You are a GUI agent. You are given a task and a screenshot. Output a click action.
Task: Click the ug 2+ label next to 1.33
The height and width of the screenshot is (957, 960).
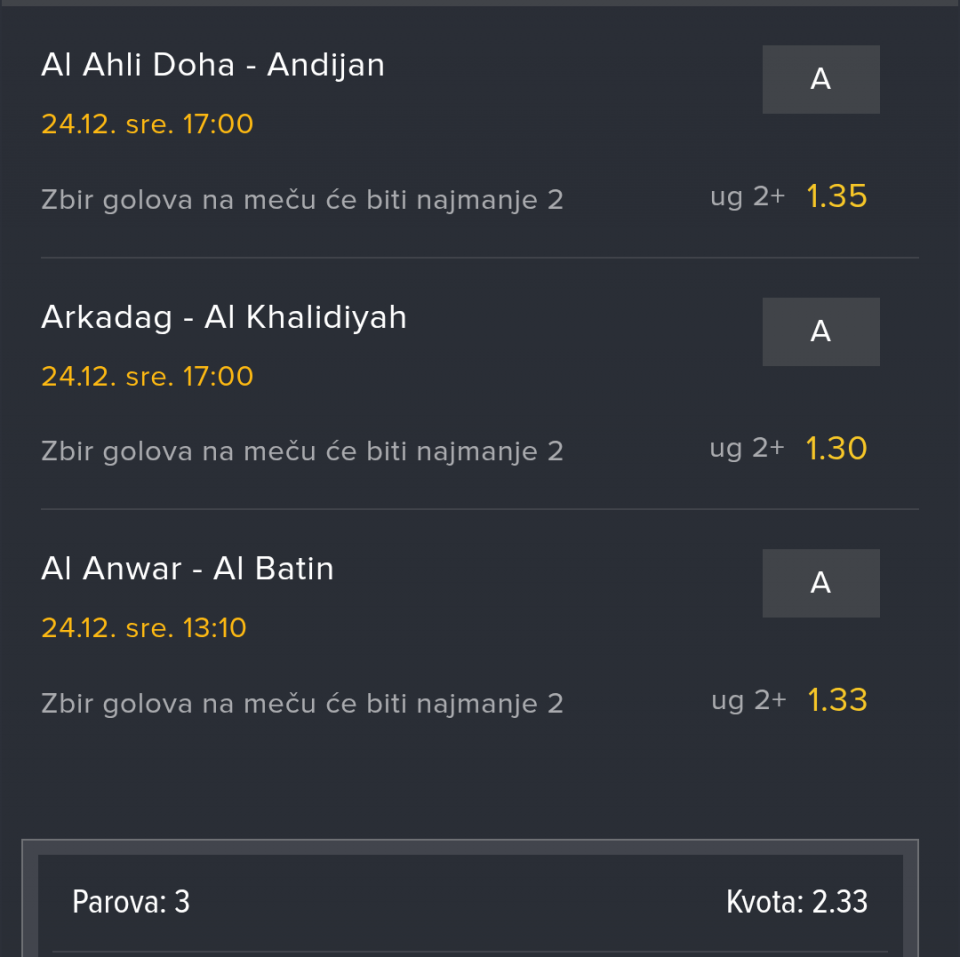point(748,701)
